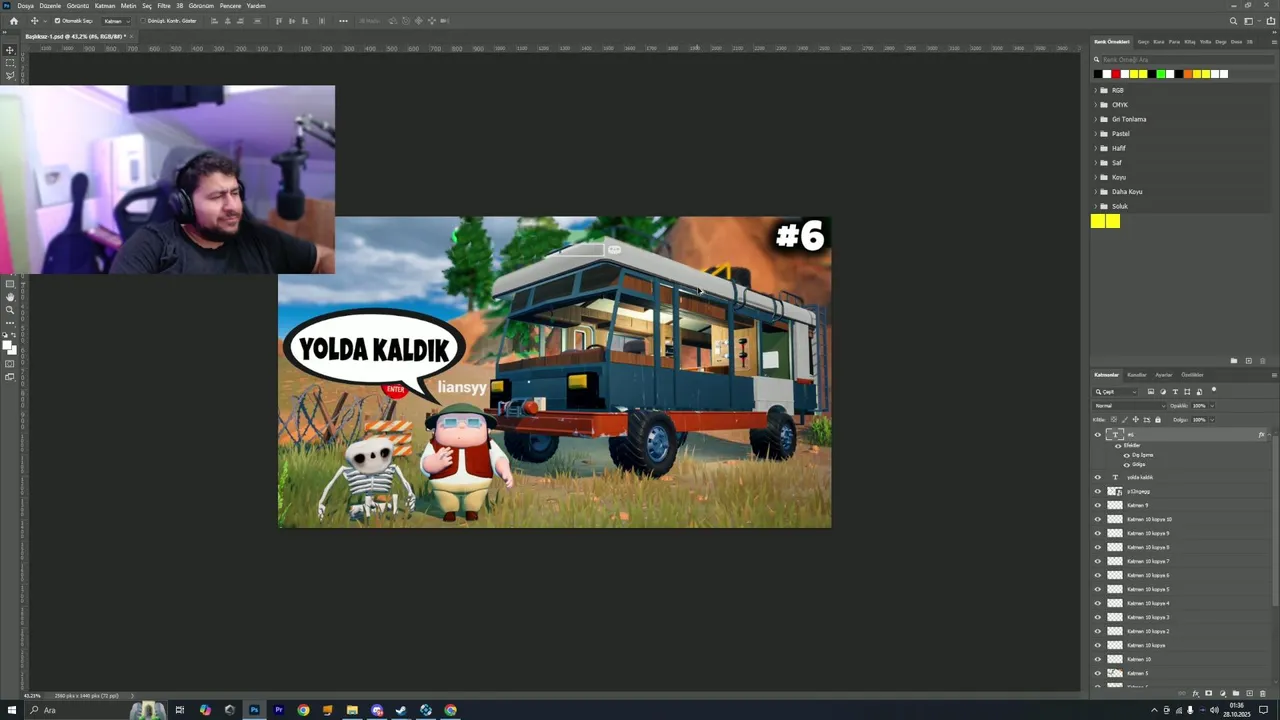Switch to the Ayarlar tab

[1164, 375]
